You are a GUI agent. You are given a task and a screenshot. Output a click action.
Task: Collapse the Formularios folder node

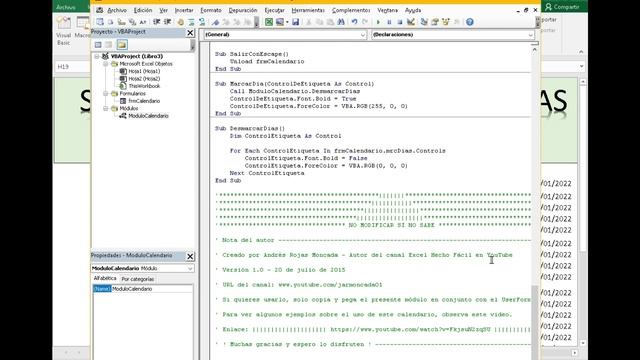click(106, 93)
